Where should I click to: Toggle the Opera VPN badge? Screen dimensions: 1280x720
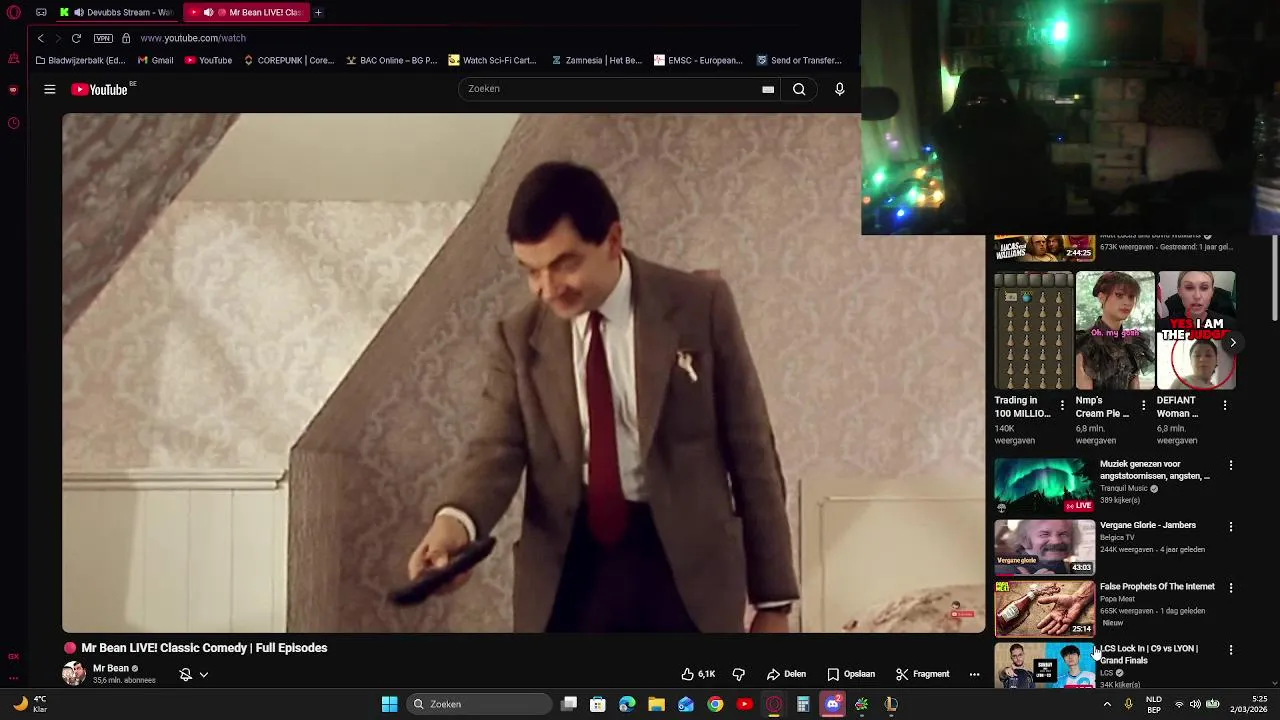[103, 38]
